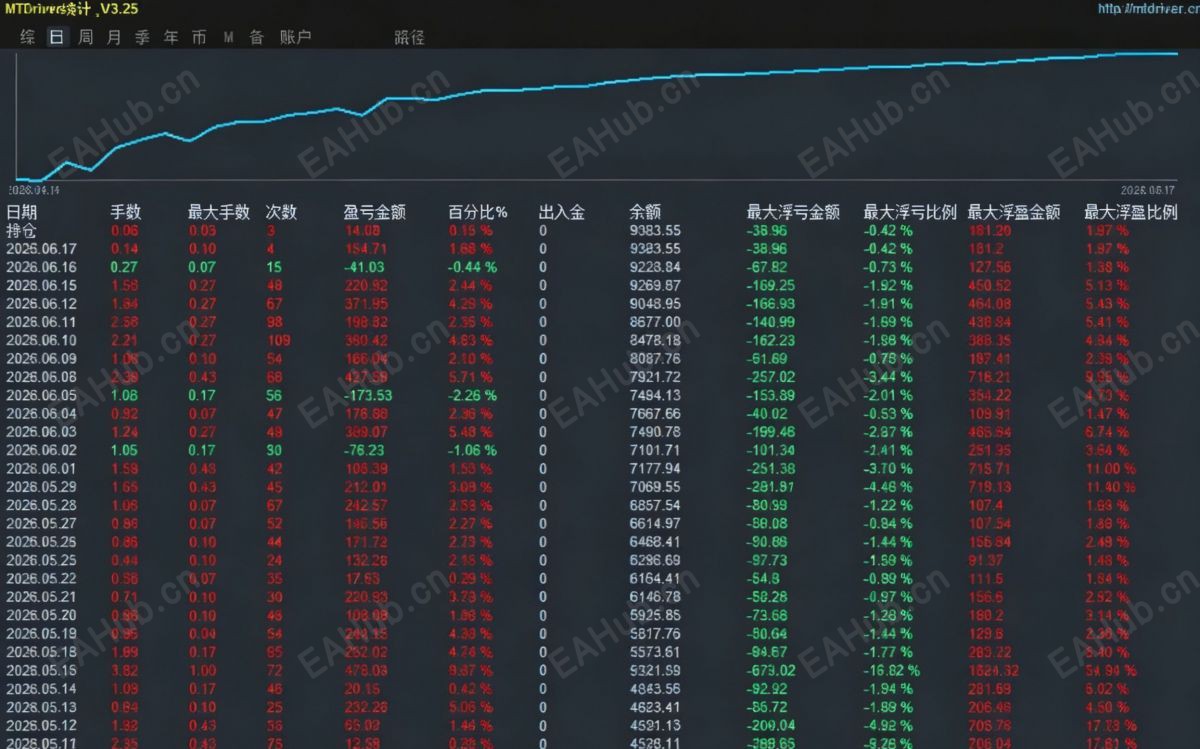The height and width of the screenshot is (749, 1200).
Task: Click the balance value 5321.59
Action: click(655, 671)
